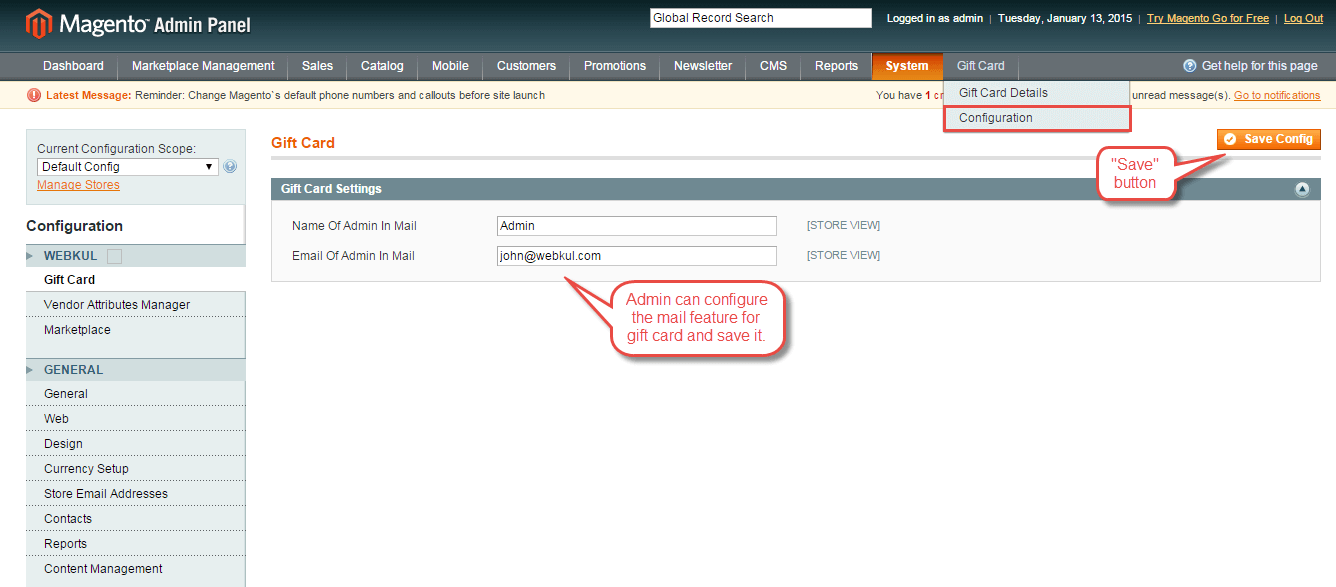Image resolution: width=1336 pixels, height=587 pixels.
Task: Open the System menu
Action: [907, 66]
